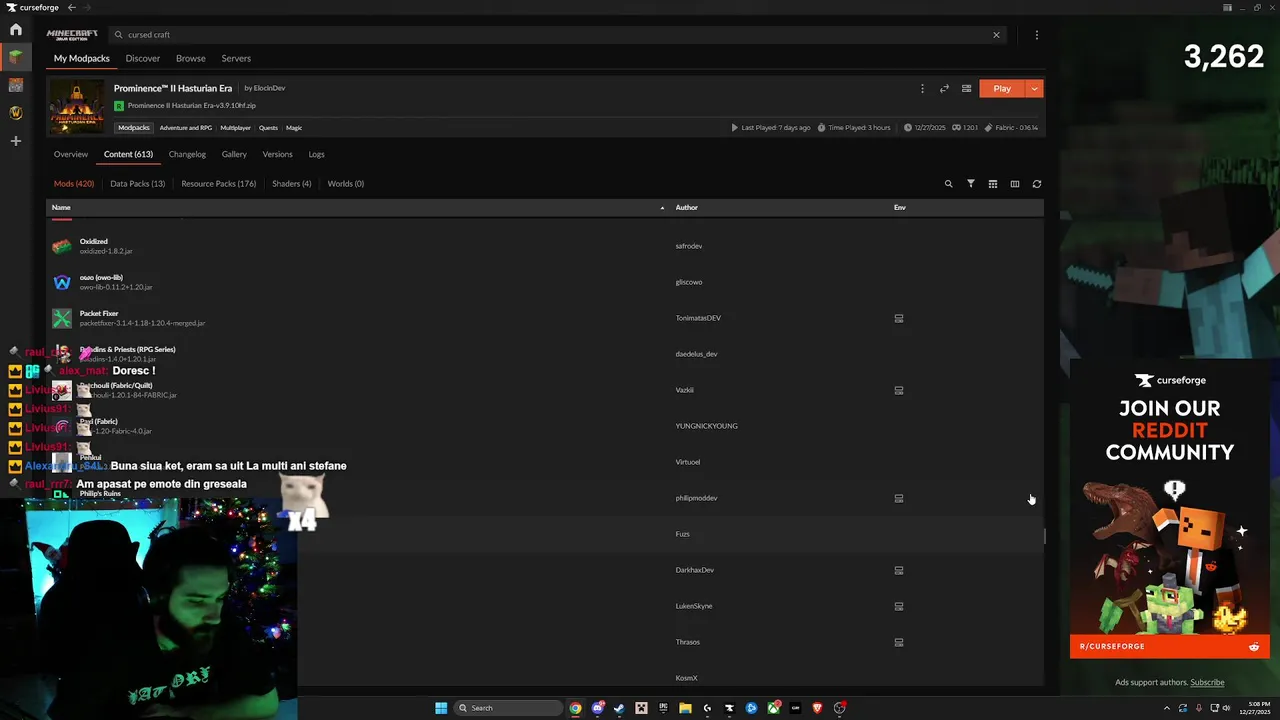This screenshot has height=720, width=1280.
Task: Click the modpack share/sync arrows icon
Action: (944, 89)
